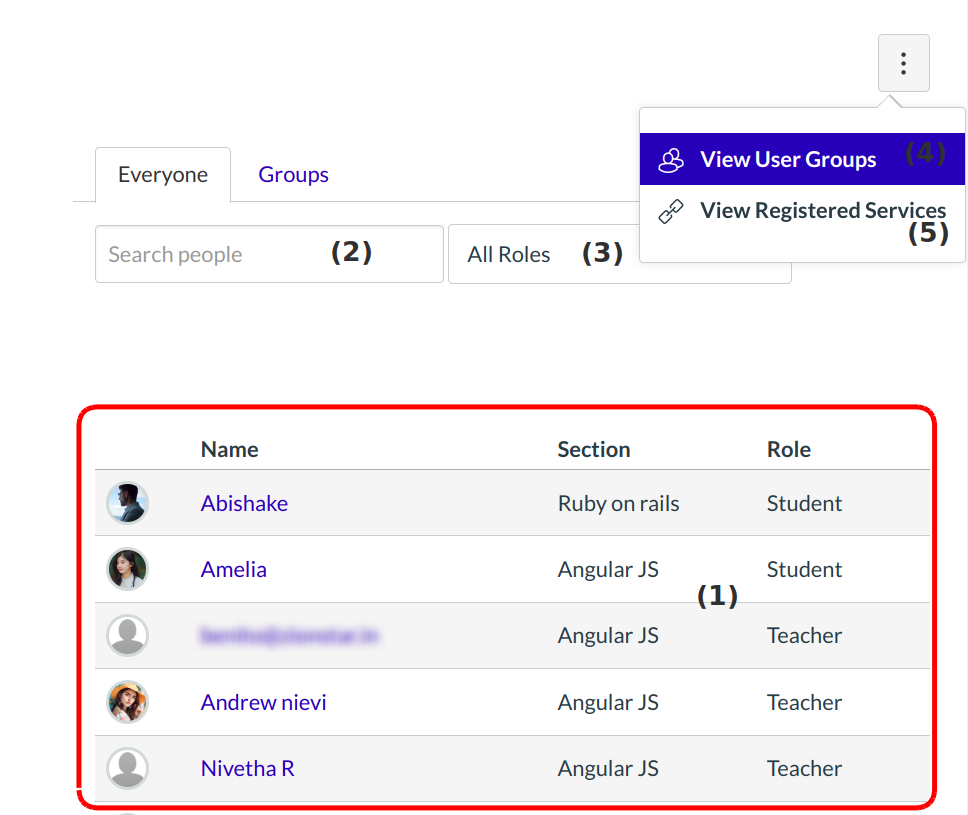Select View User Groups from the menu
Screen dimensions: 968x815
coord(788,160)
